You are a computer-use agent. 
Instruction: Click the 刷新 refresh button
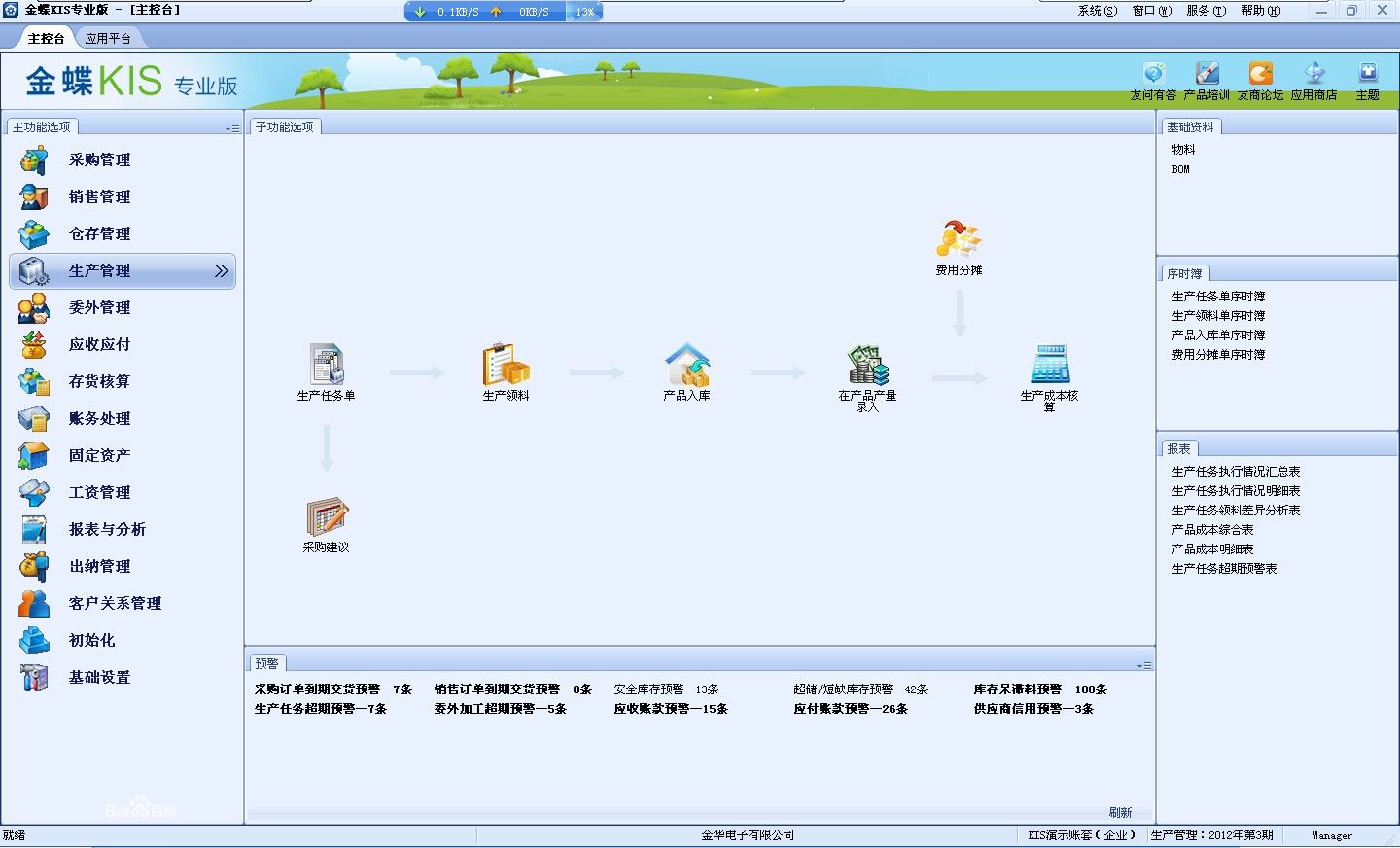(x=1120, y=813)
